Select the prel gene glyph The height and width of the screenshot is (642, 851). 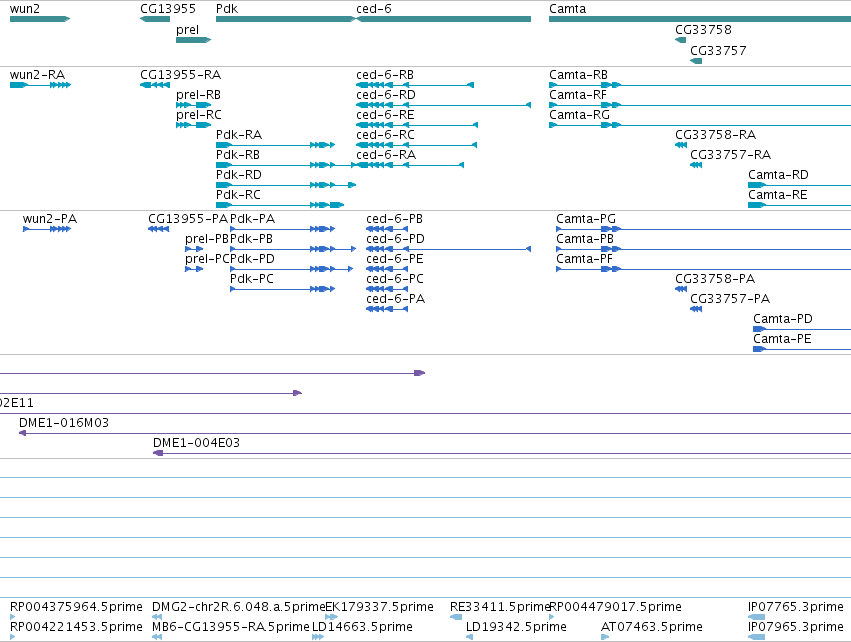(x=193, y=40)
